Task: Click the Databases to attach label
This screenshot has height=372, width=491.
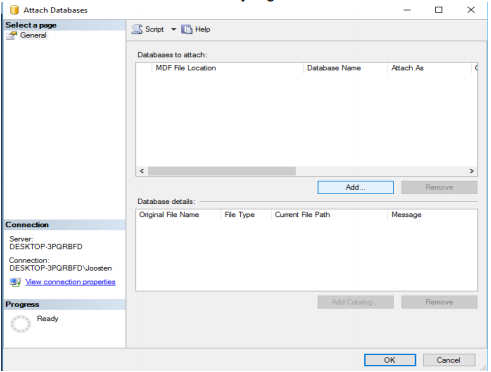Action: pyautogui.click(x=172, y=55)
